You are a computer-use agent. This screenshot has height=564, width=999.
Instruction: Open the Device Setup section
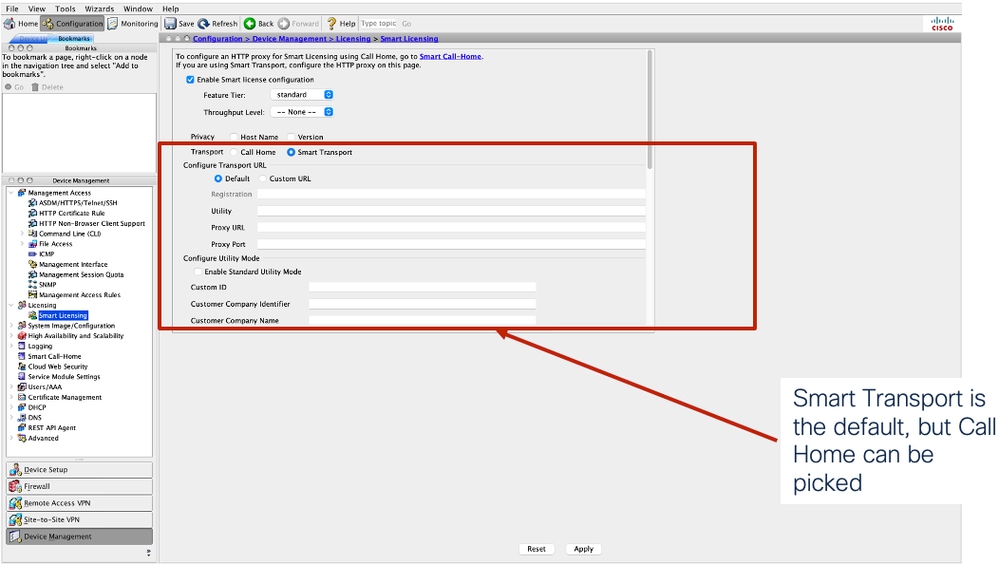(x=80, y=470)
